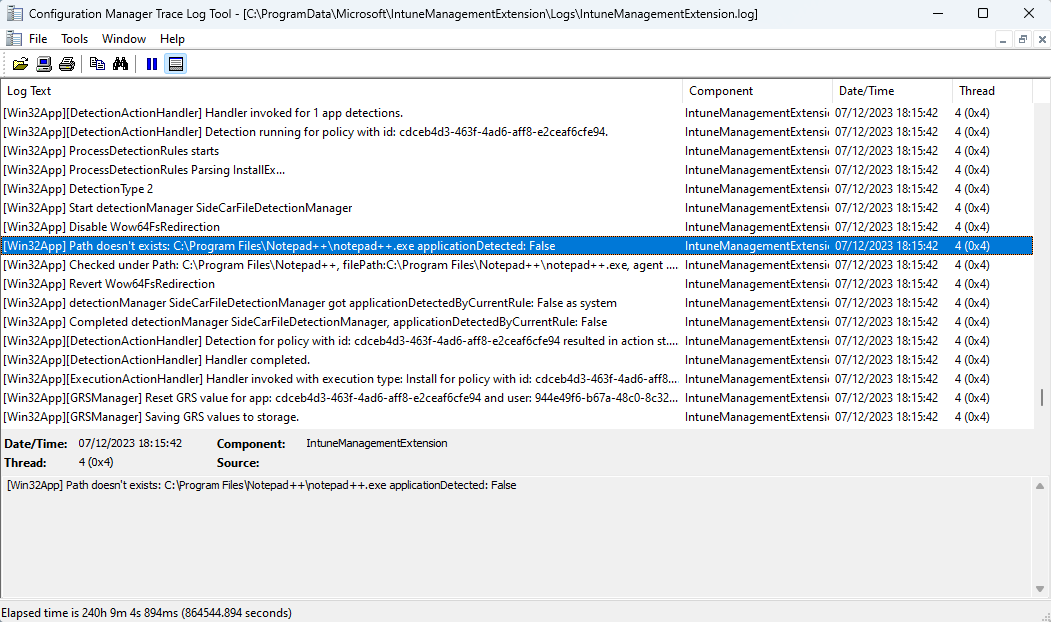Click the child window icon beside the menus

pos(15,38)
